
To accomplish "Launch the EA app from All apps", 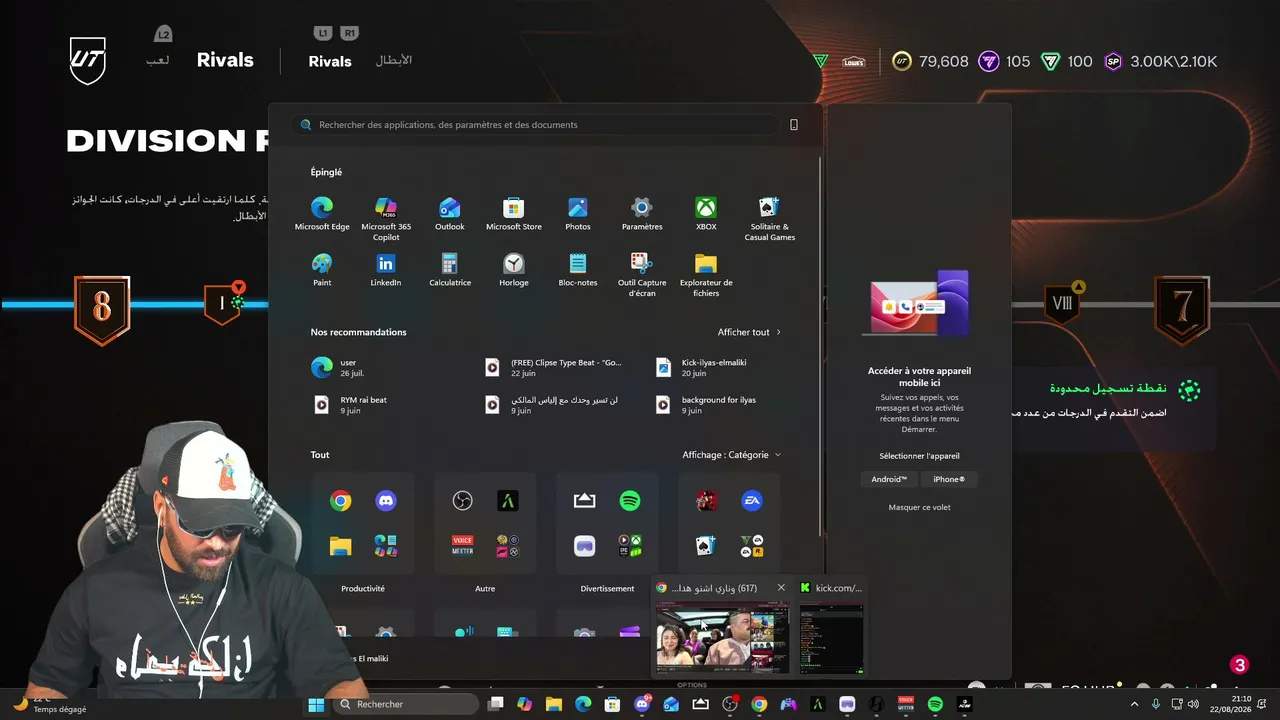I will 752,501.
